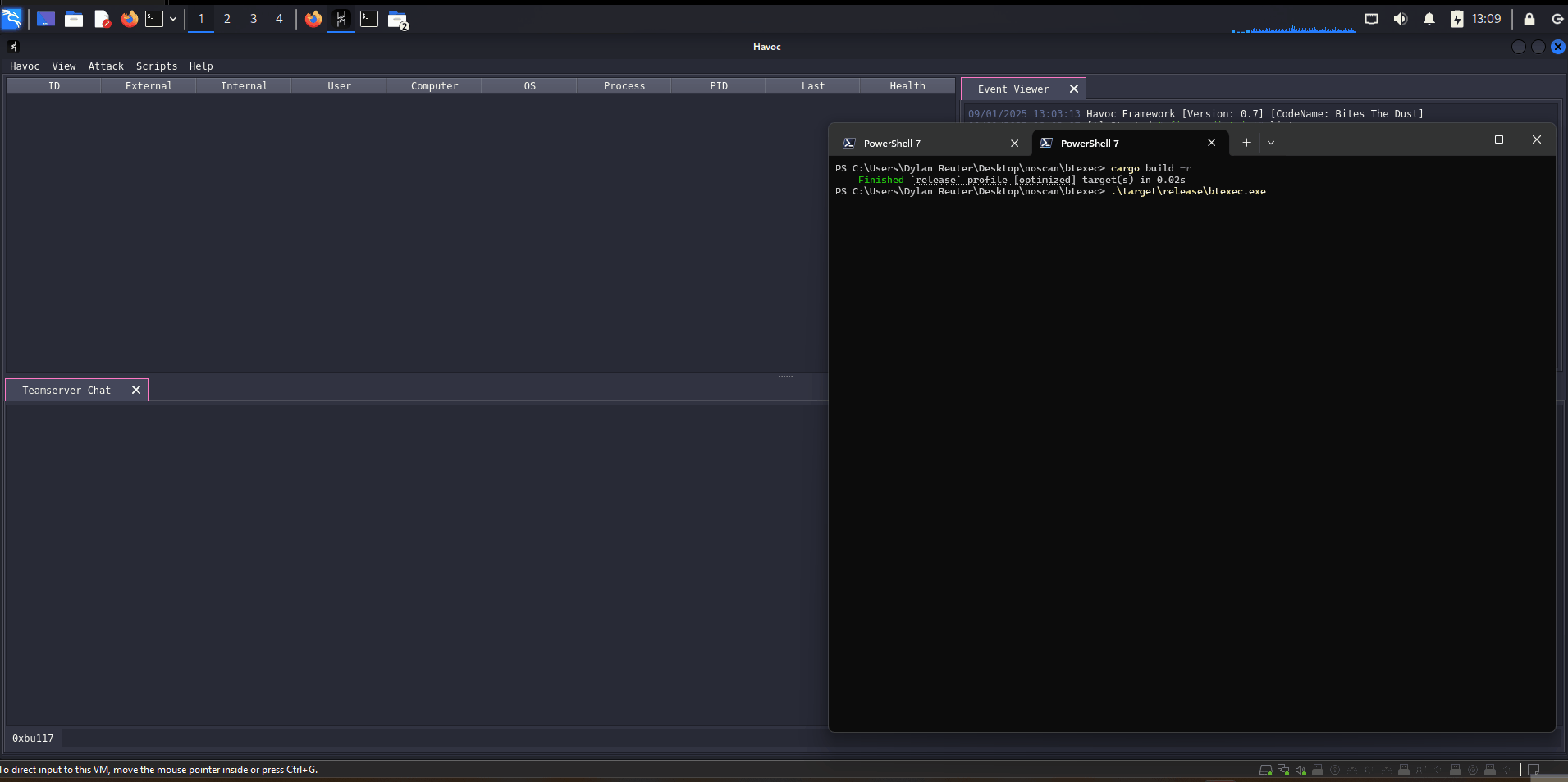Click the battery power manager icon
Viewport: 1568px width, 782px height.
coord(1457,19)
